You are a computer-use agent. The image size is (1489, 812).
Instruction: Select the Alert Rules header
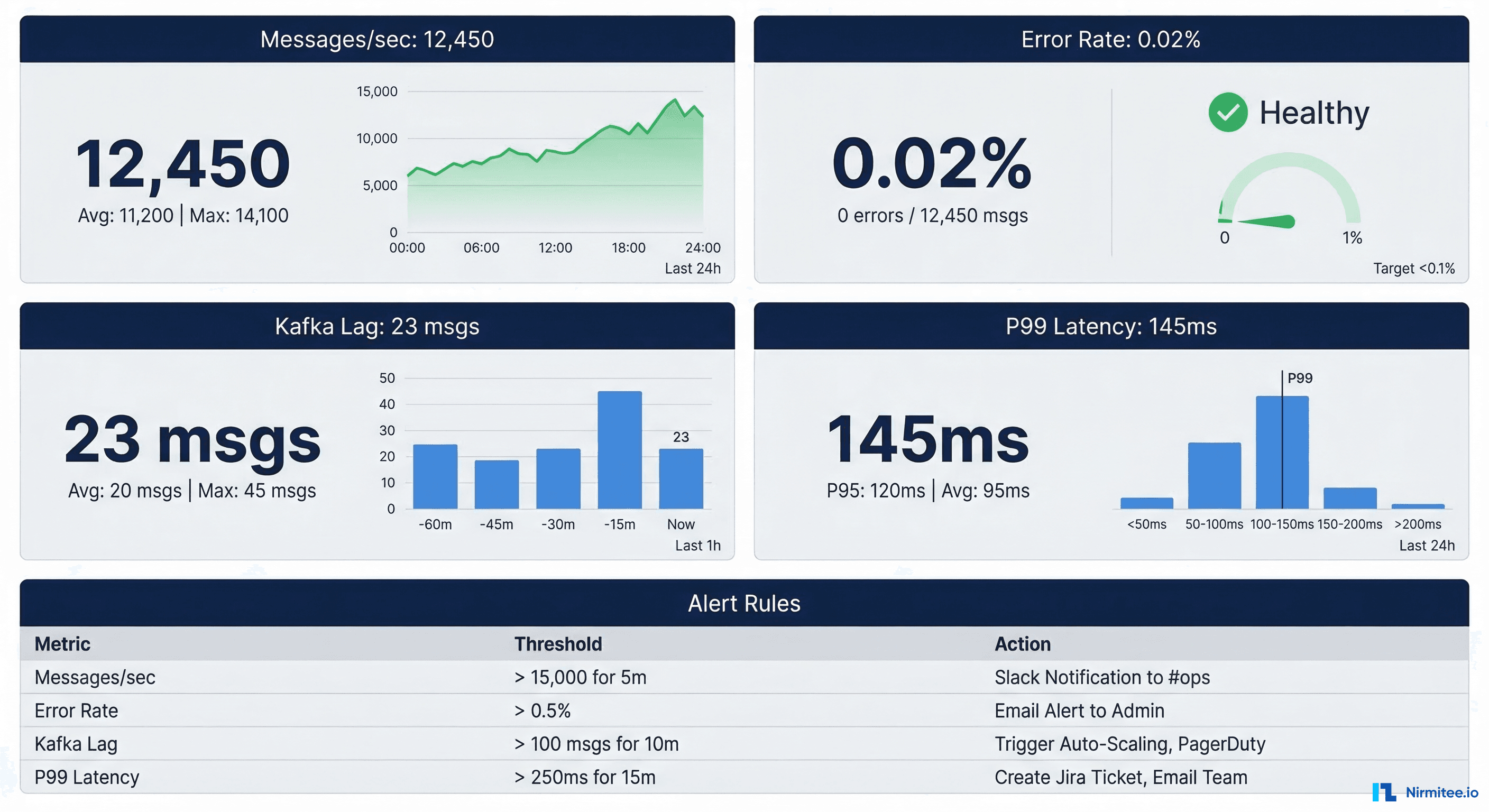point(744,603)
